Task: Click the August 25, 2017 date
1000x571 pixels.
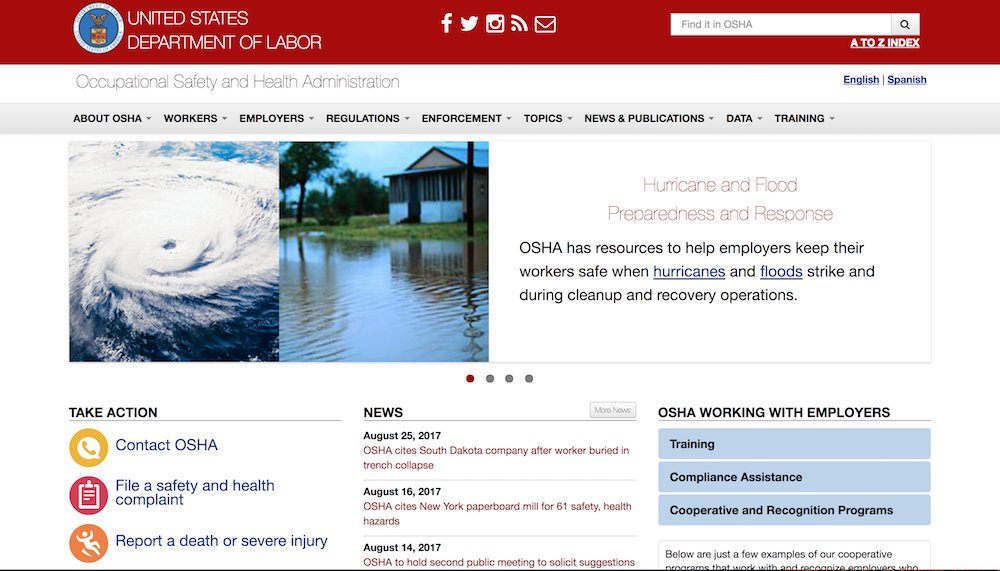Action: (402, 436)
